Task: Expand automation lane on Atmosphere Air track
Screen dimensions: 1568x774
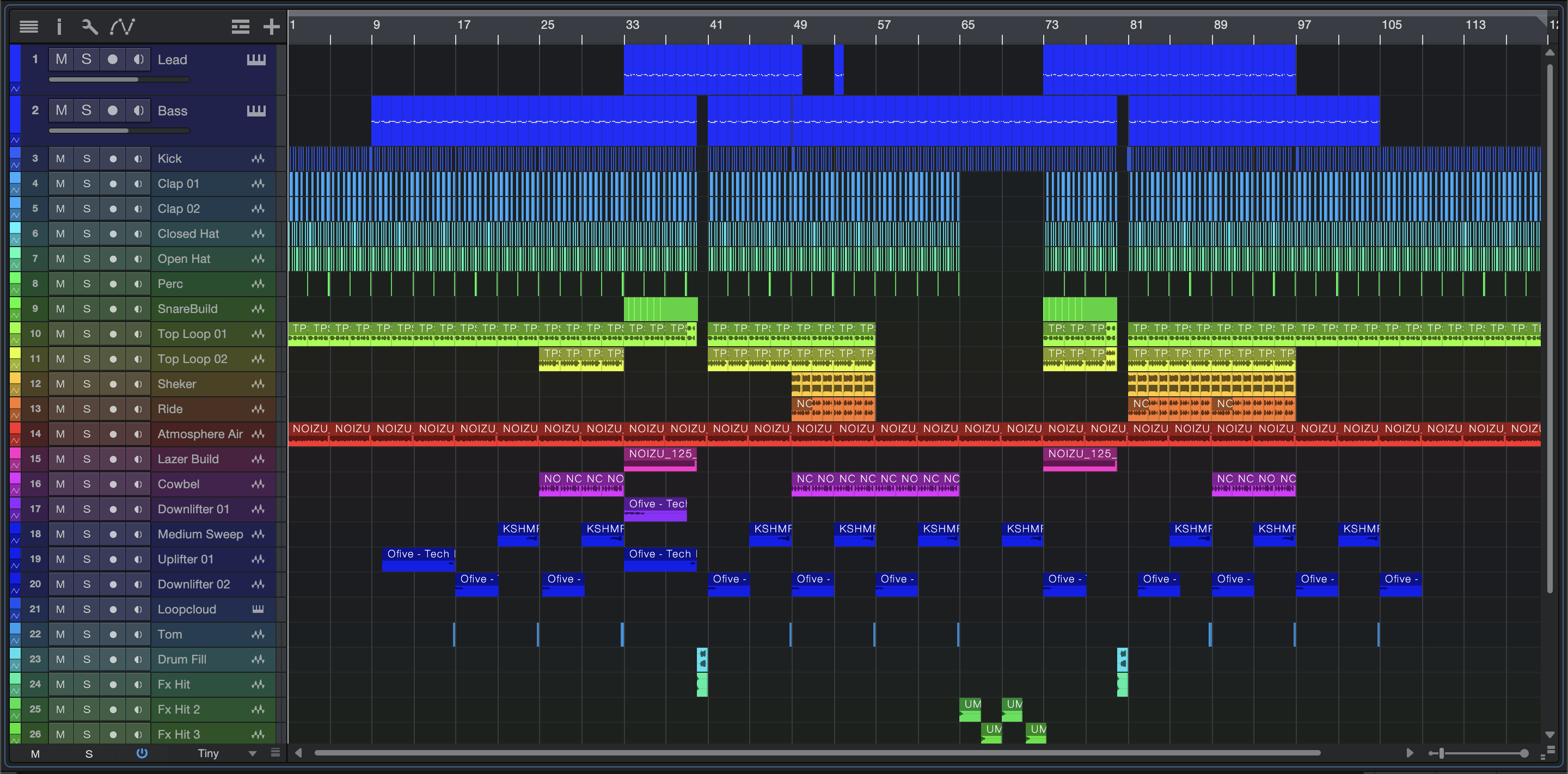Action: 15,440
